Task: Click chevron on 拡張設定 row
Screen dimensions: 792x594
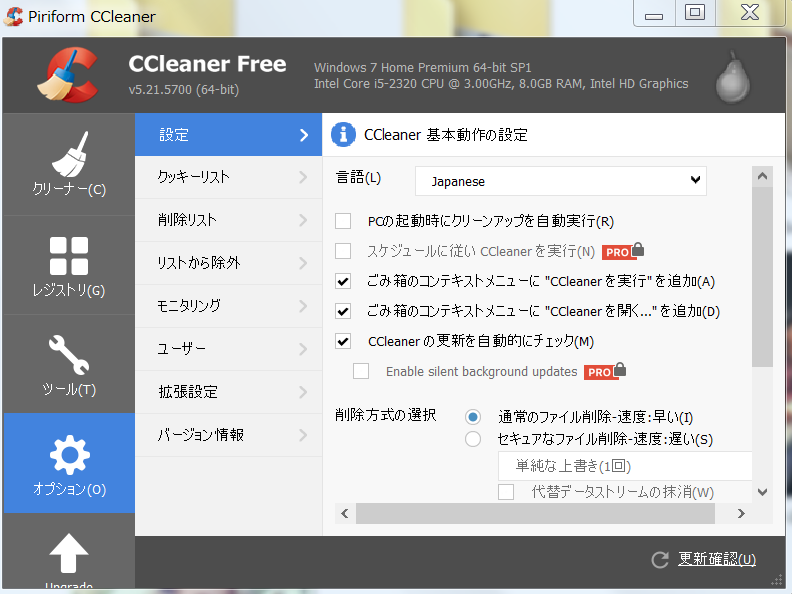Action: click(x=303, y=392)
